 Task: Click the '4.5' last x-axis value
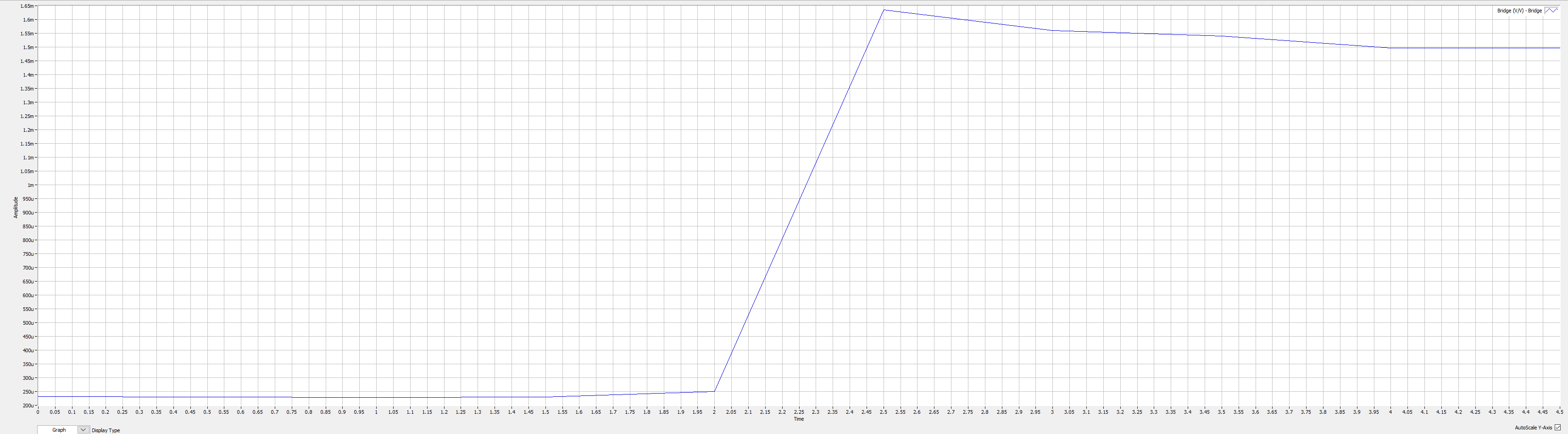tap(1559, 412)
